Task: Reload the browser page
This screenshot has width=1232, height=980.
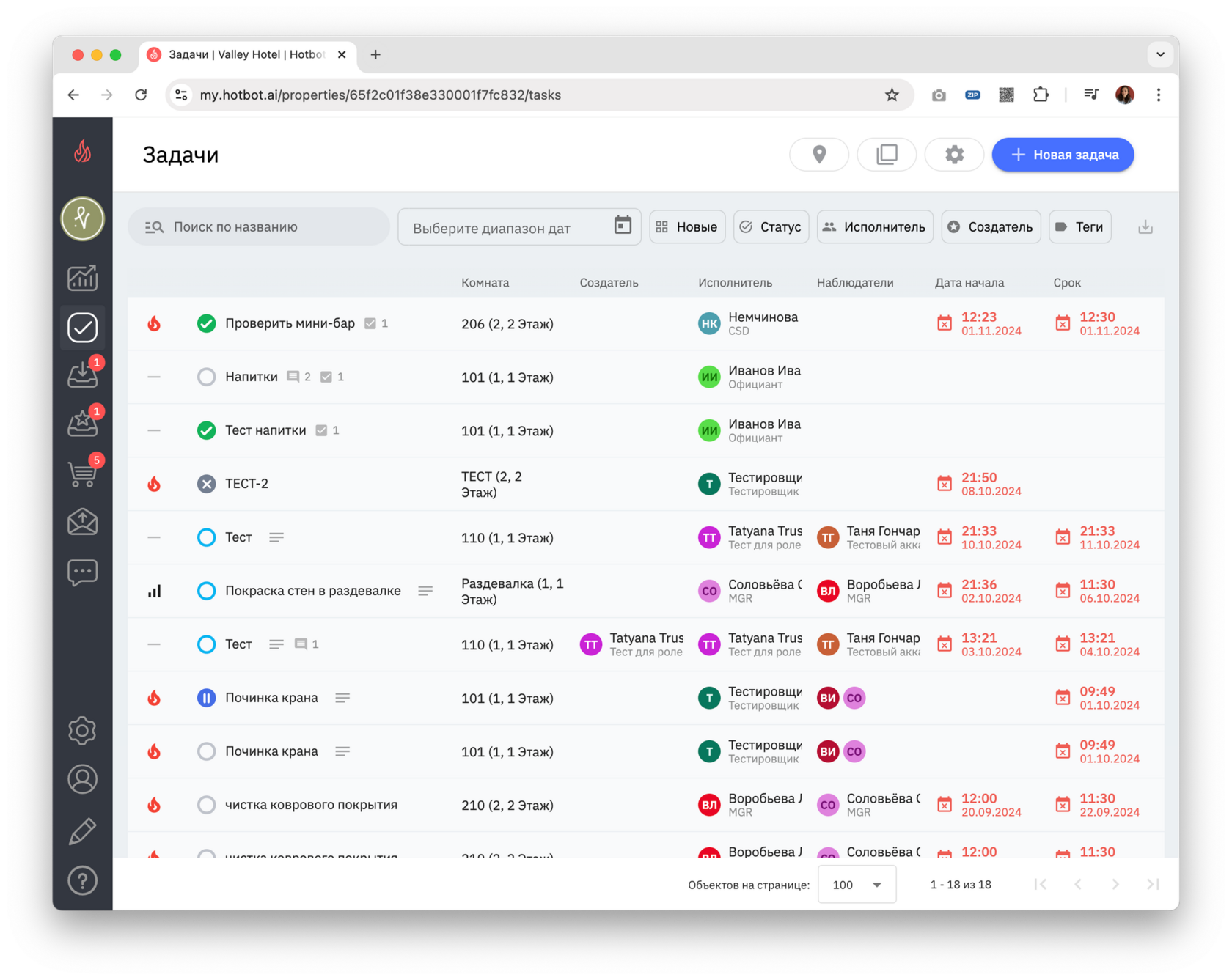Action: point(141,95)
